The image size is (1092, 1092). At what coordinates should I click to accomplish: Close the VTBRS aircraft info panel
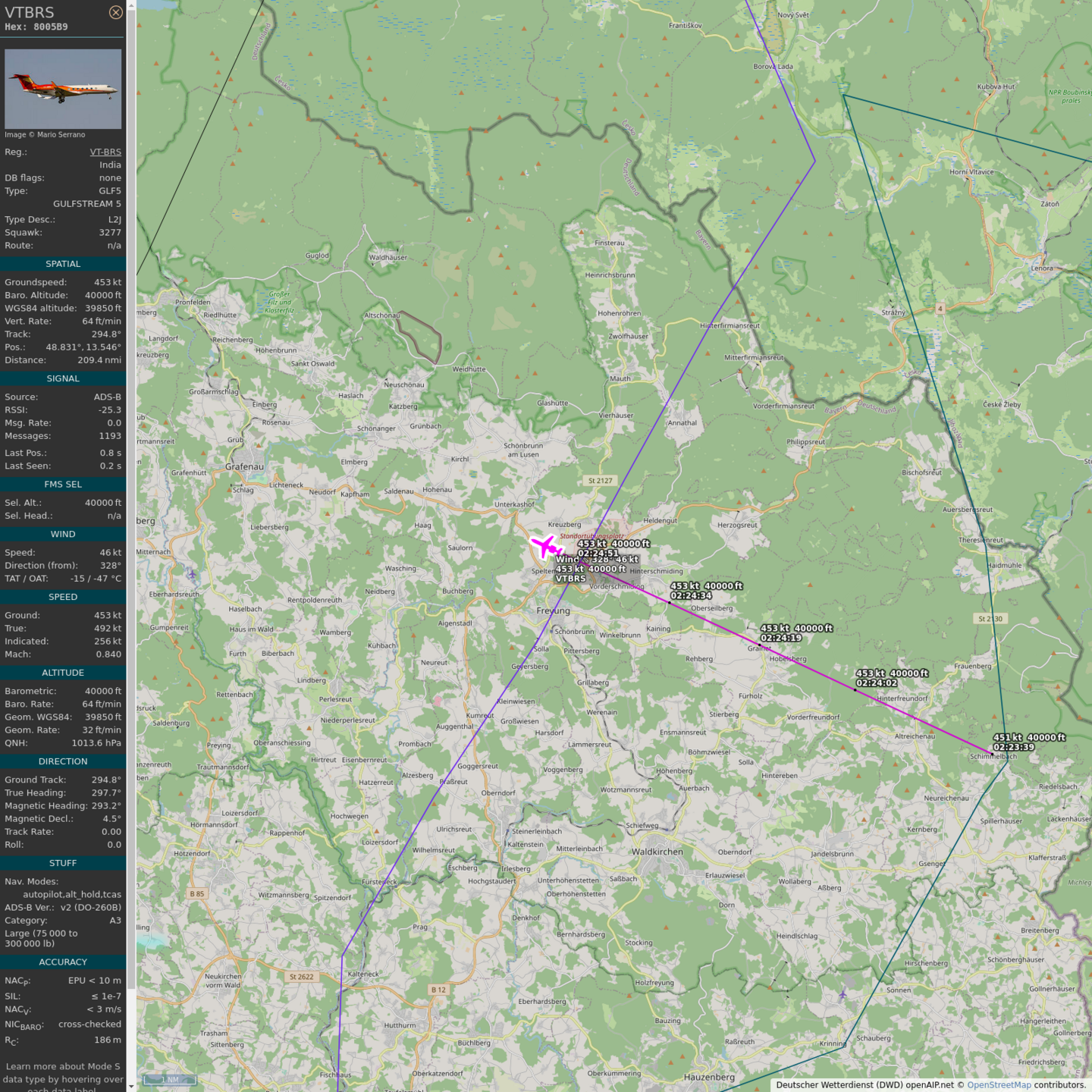(115, 12)
